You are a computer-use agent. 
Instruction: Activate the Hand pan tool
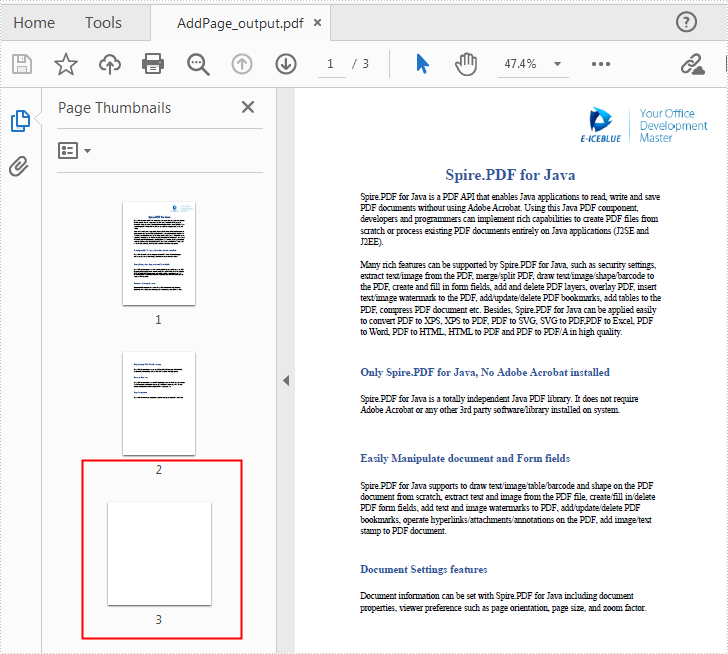466,64
